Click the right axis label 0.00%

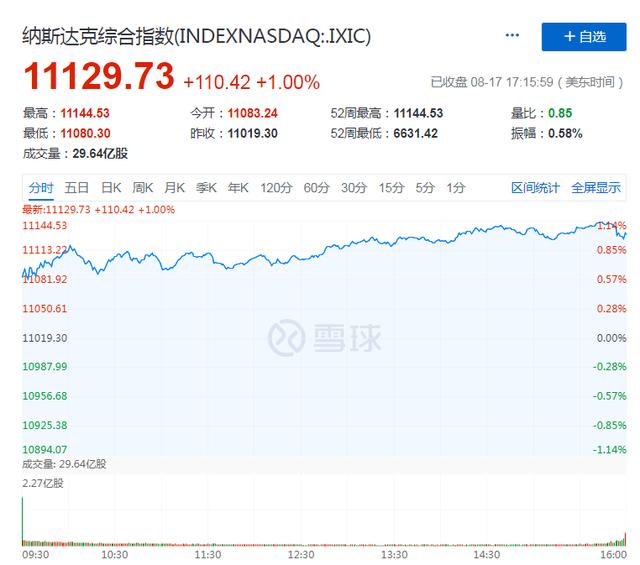coord(611,338)
